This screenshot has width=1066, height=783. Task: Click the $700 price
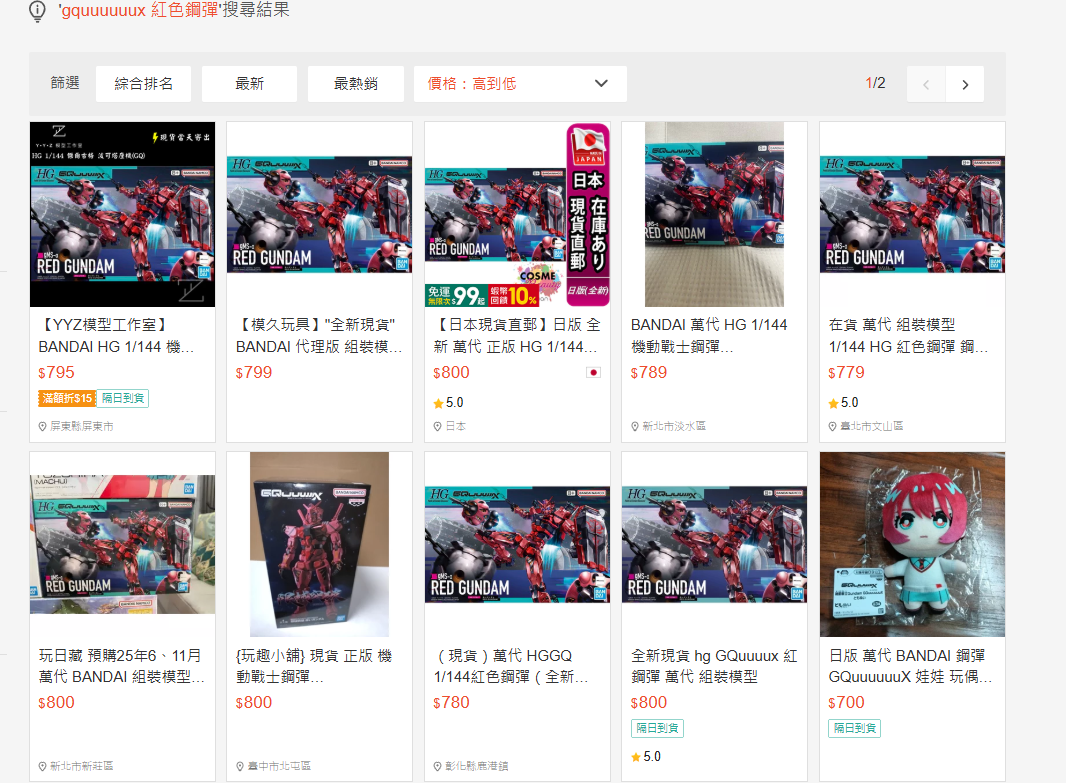click(x=846, y=702)
